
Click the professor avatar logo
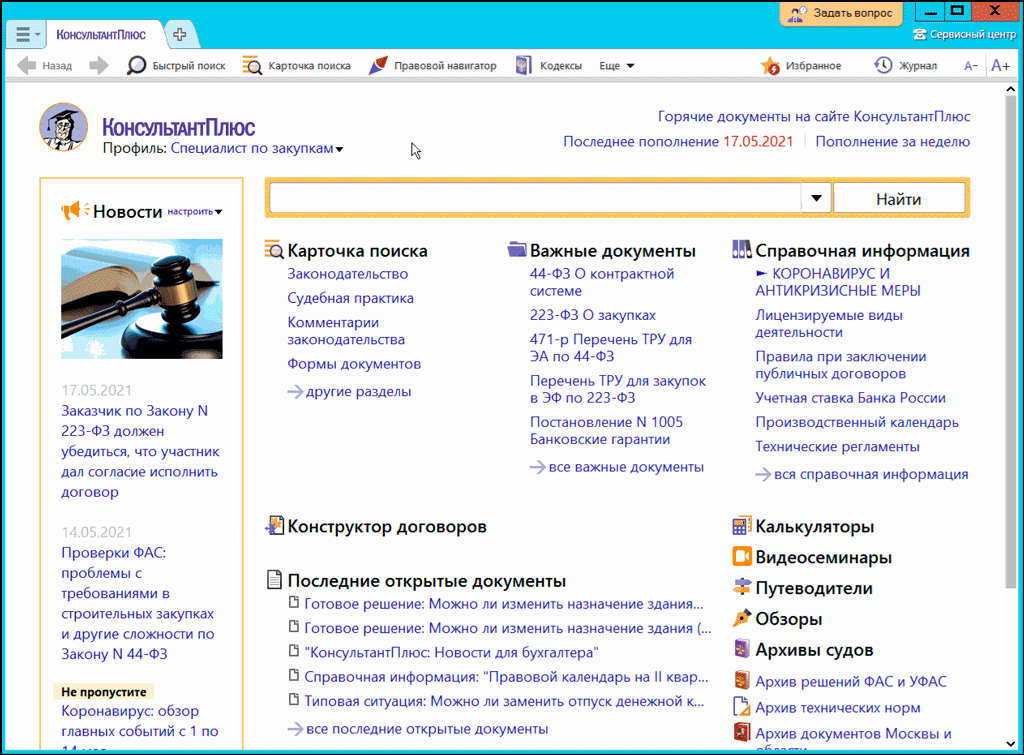(63, 127)
